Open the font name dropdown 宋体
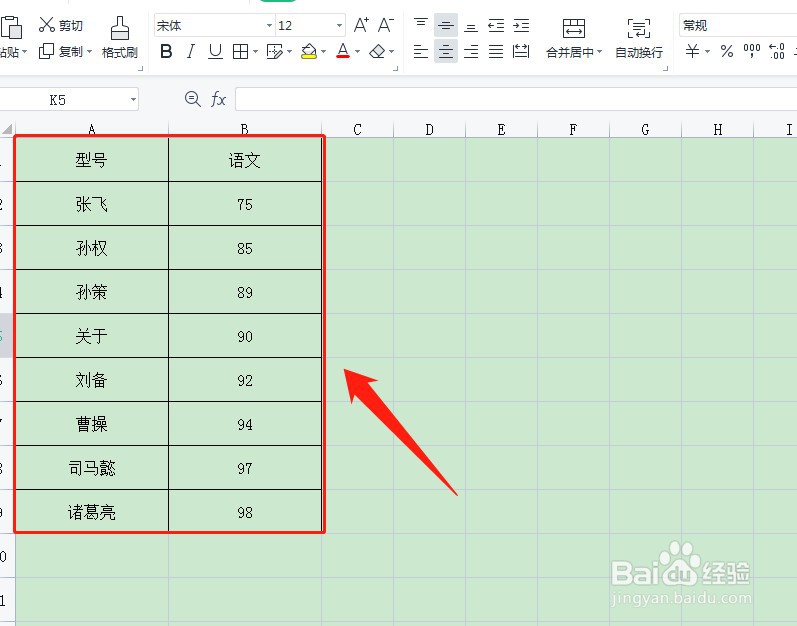The width and height of the screenshot is (797, 626). click(269, 25)
